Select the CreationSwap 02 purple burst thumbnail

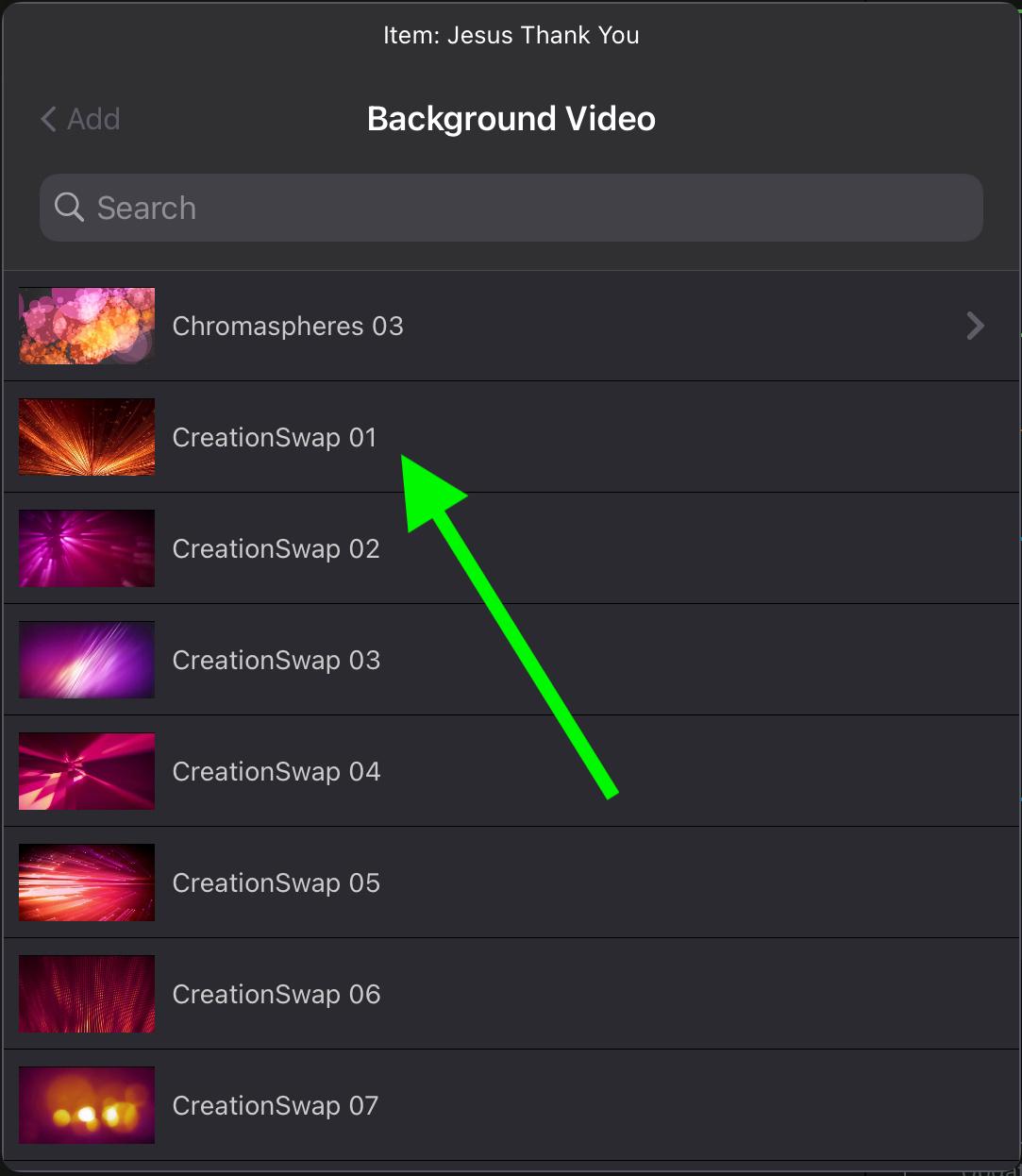[87, 548]
